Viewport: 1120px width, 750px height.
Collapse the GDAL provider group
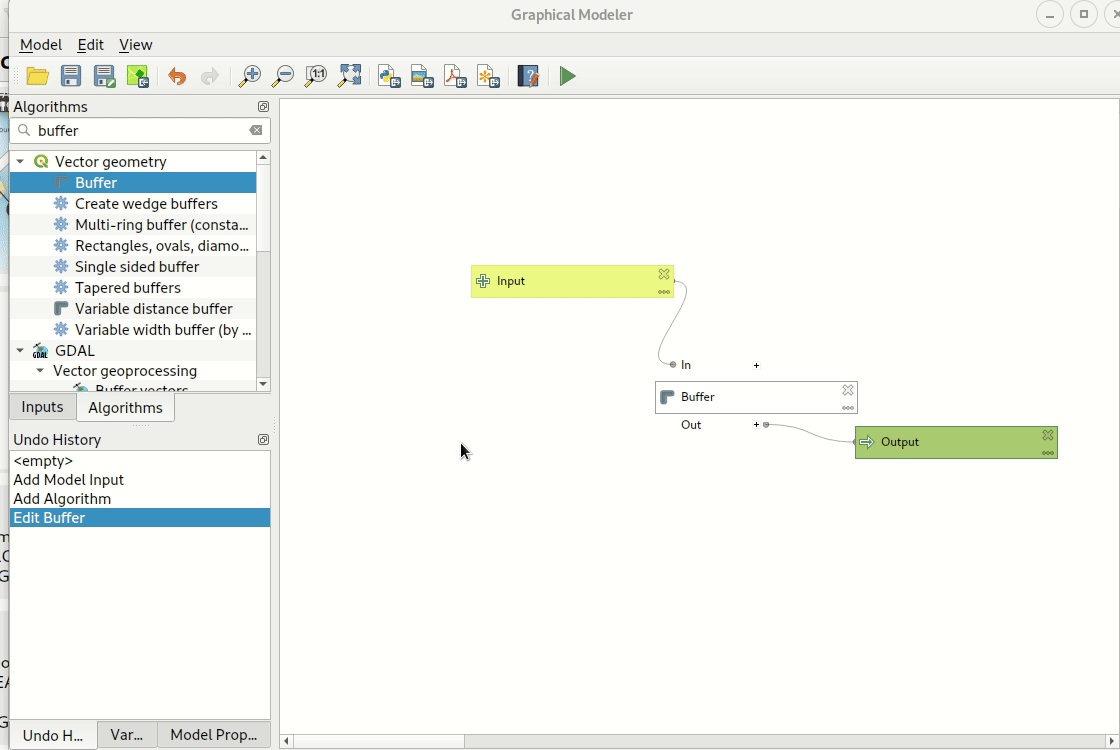click(20, 350)
